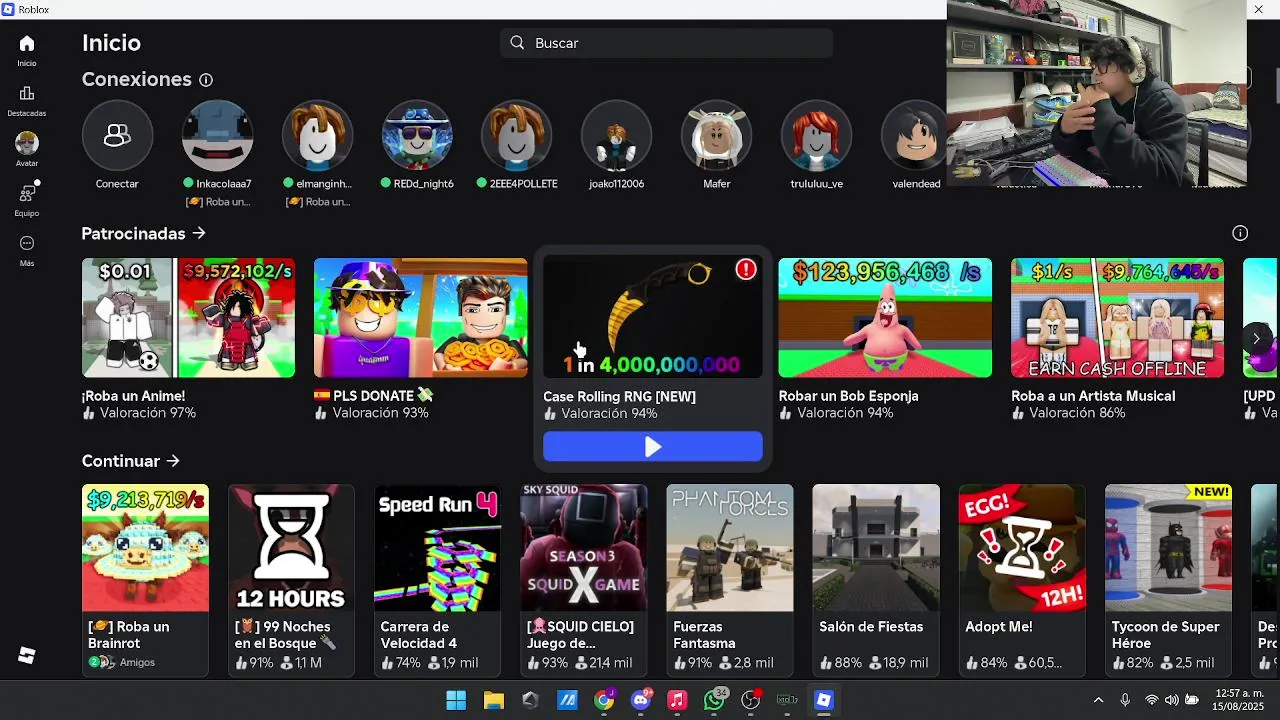Click the Buscar search field

pyautogui.click(x=667, y=43)
